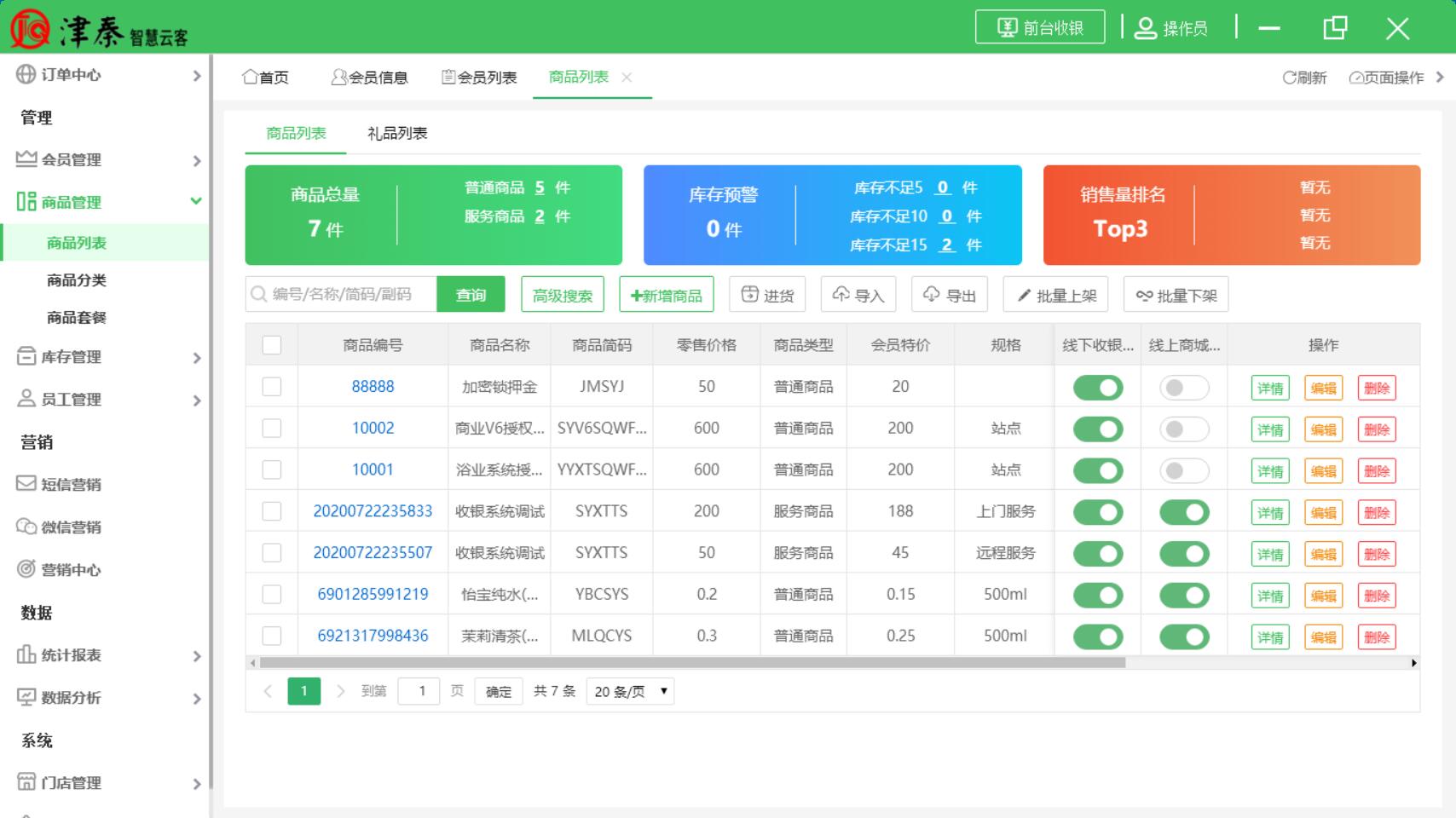Tick the checkbox for product 88888
The image size is (1456, 818).
tap(272, 387)
